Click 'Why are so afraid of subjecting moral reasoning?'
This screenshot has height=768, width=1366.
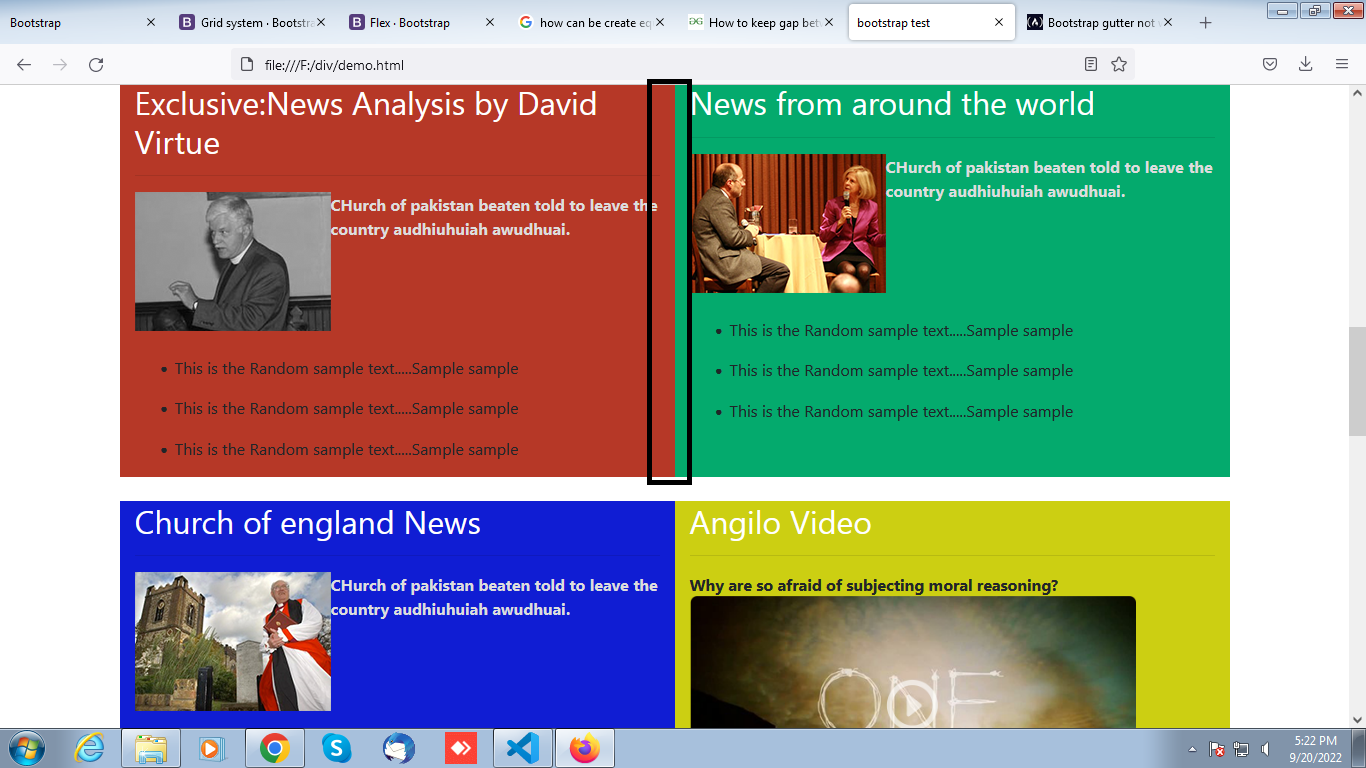point(874,586)
